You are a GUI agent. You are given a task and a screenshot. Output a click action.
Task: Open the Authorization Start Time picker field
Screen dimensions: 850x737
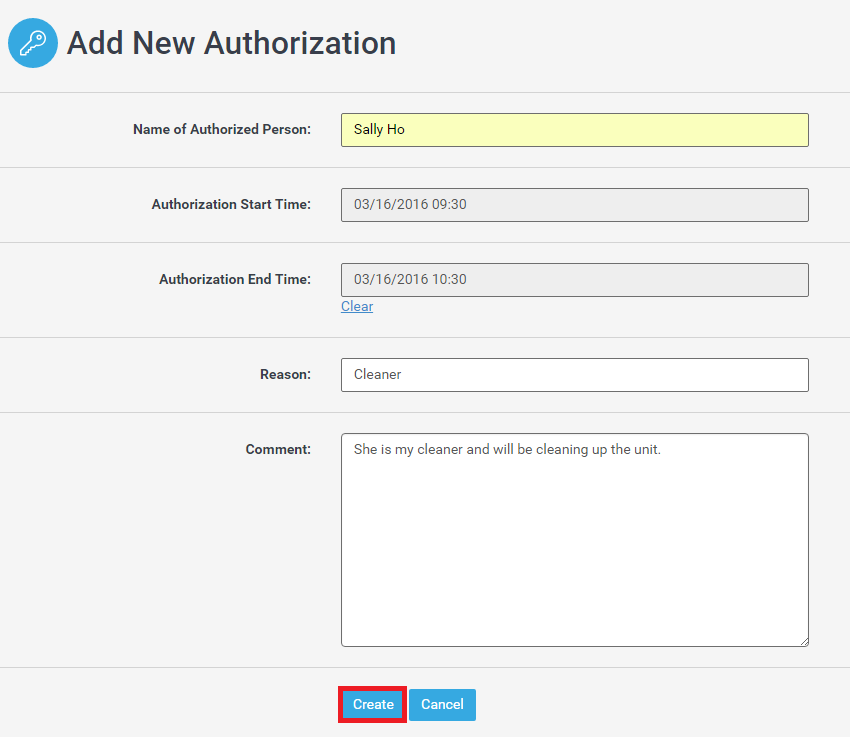(574, 205)
